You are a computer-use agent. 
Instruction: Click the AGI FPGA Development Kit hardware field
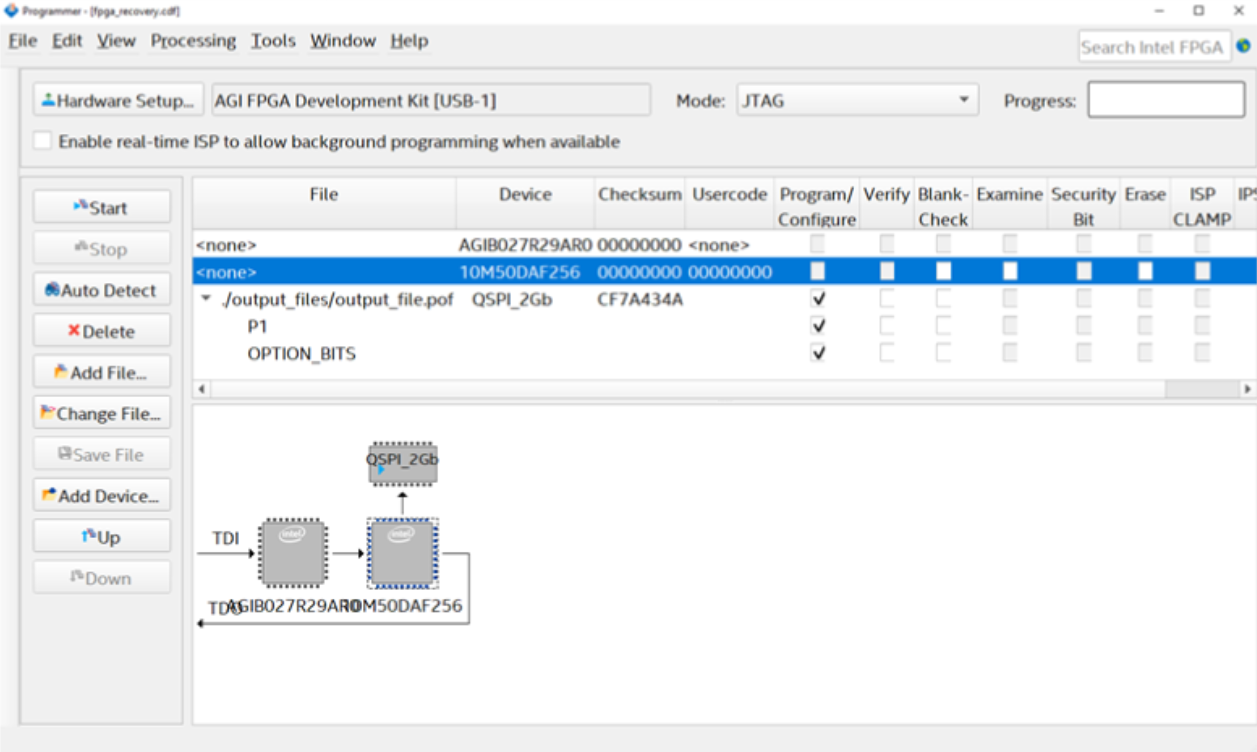coord(429,100)
